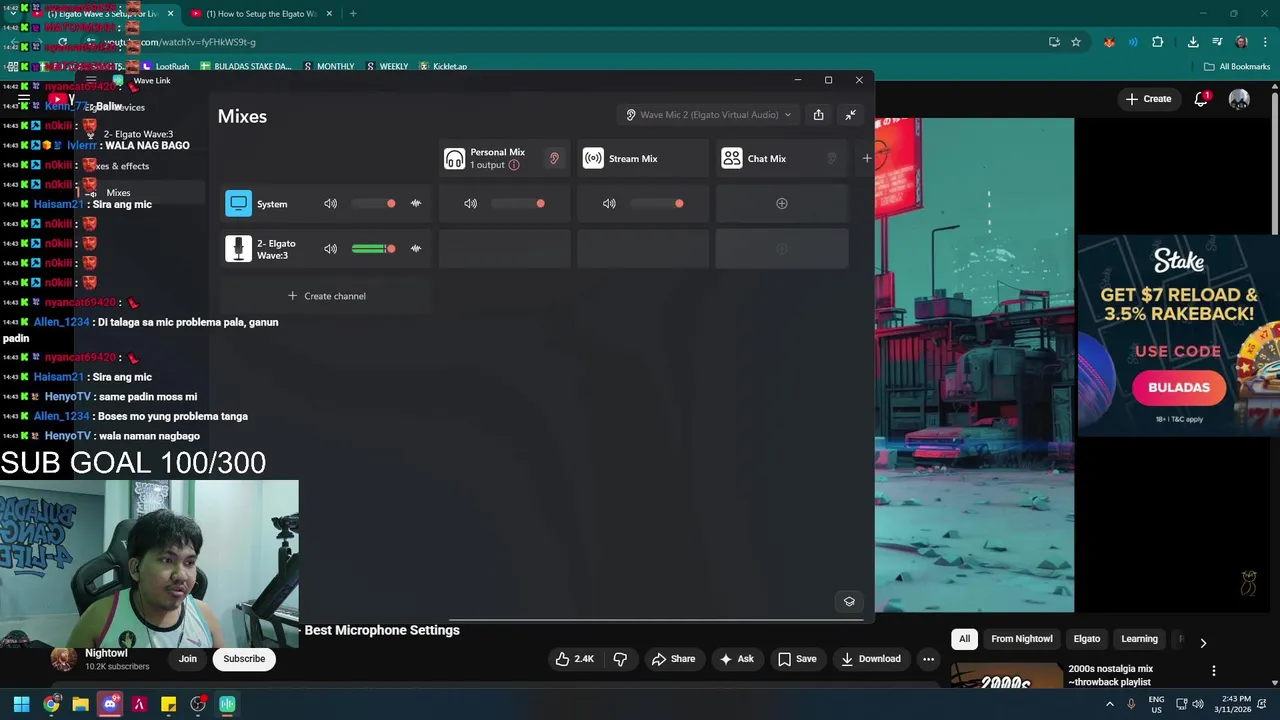The width and height of the screenshot is (1280, 720).
Task: Like the video with 2.4K likes
Action: tap(575, 659)
